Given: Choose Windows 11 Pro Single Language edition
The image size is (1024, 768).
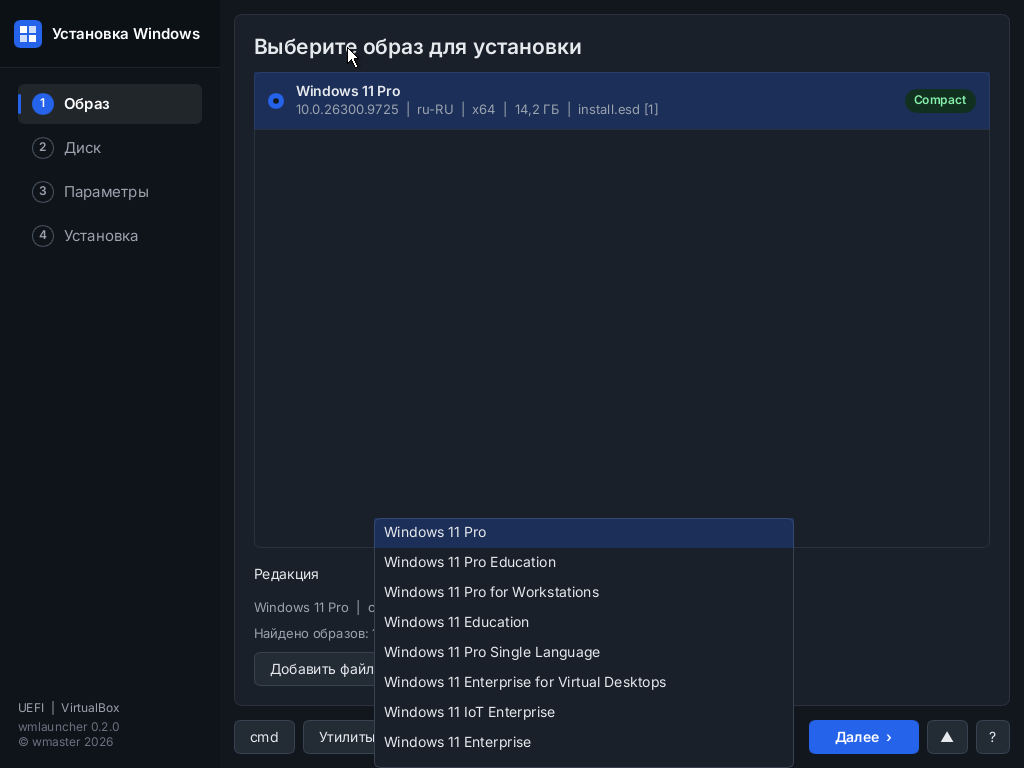Looking at the screenshot, I should [x=584, y=652].
